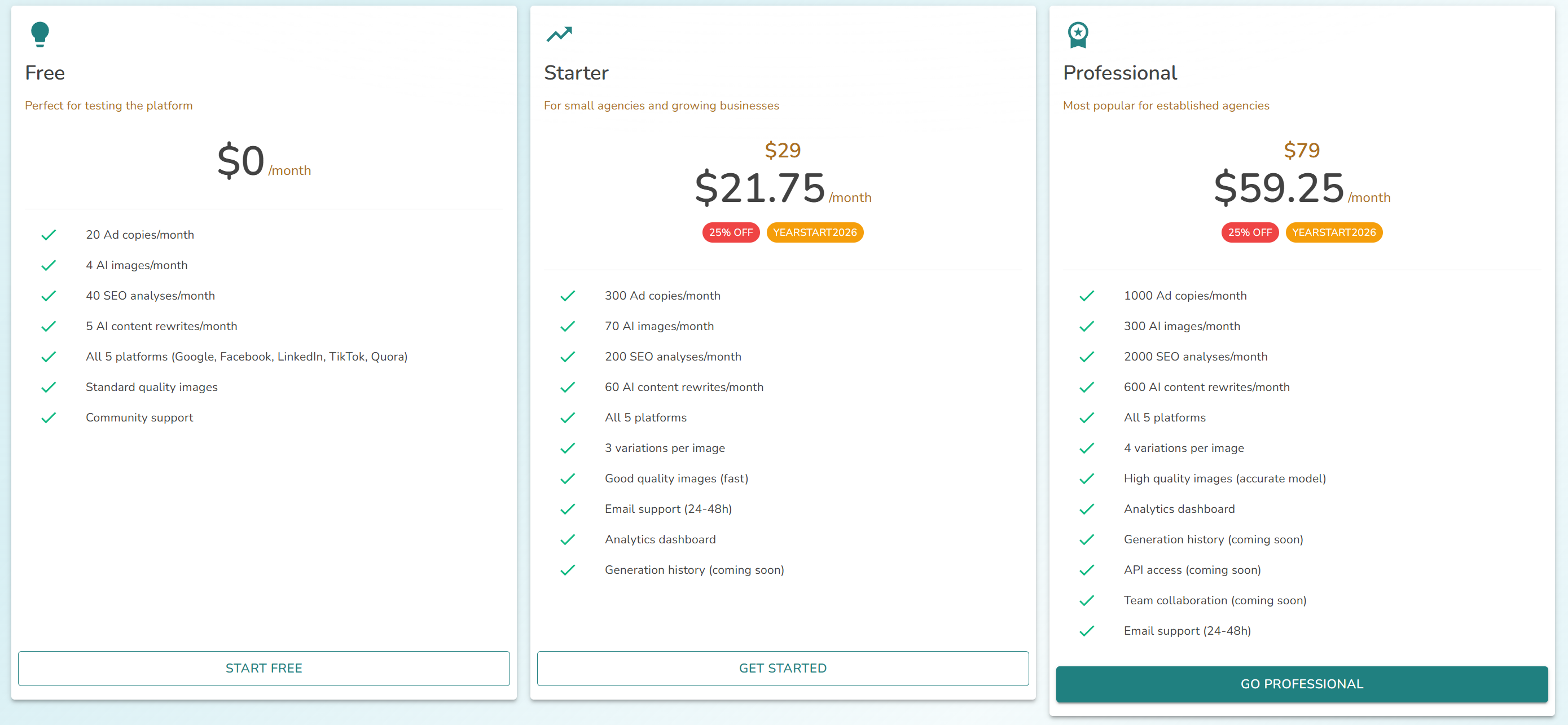Click the checkmark beside 2000 SEO analyses/month
The height and width of the screenshot is (725, 1568).
click(x=1087, y=357)
